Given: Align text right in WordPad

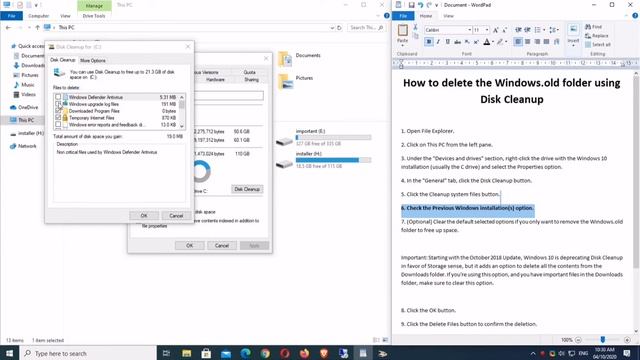Looking at the screenshot, I should click(x=537, y=42).
